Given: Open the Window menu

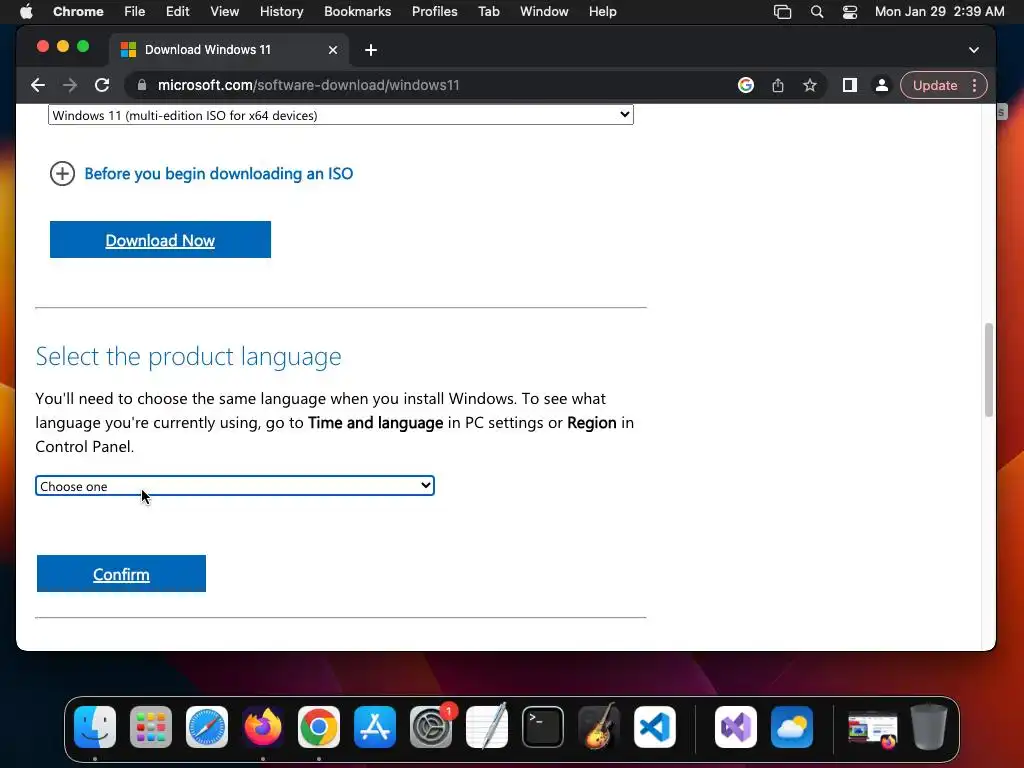Looking at the screenshot, I should 544,12.
